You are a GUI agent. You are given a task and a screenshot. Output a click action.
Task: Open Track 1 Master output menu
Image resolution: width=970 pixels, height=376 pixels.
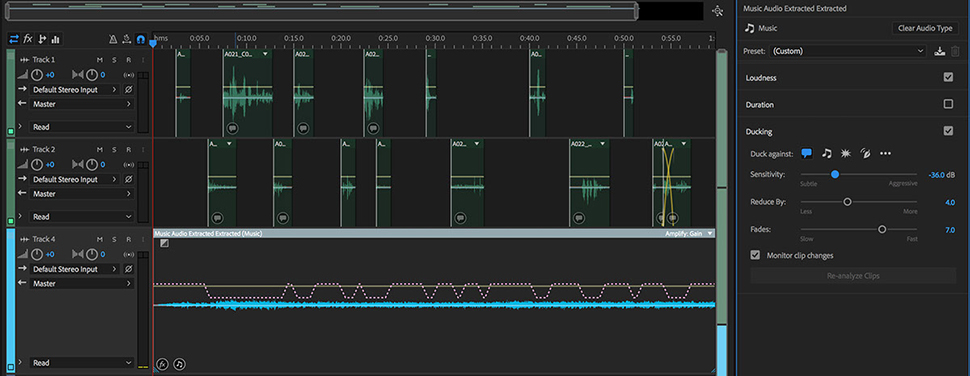81,104
